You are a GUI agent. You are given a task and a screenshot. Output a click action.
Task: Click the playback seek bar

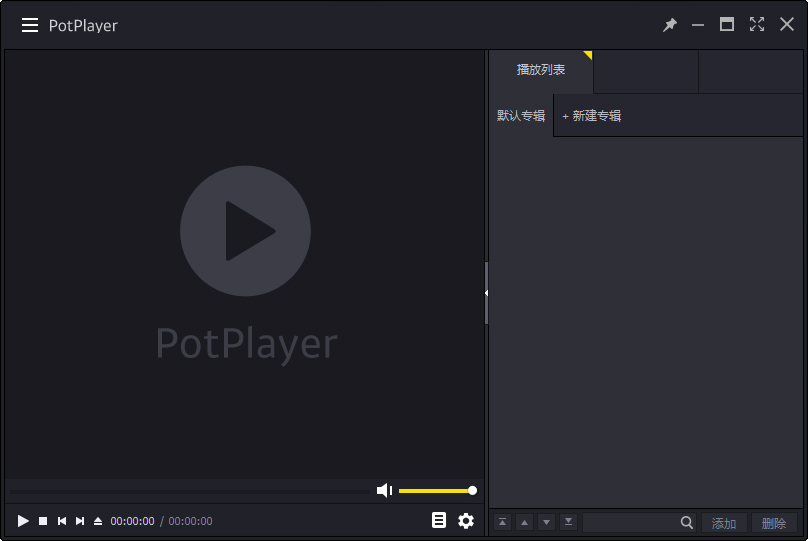(x=190, y=492)
